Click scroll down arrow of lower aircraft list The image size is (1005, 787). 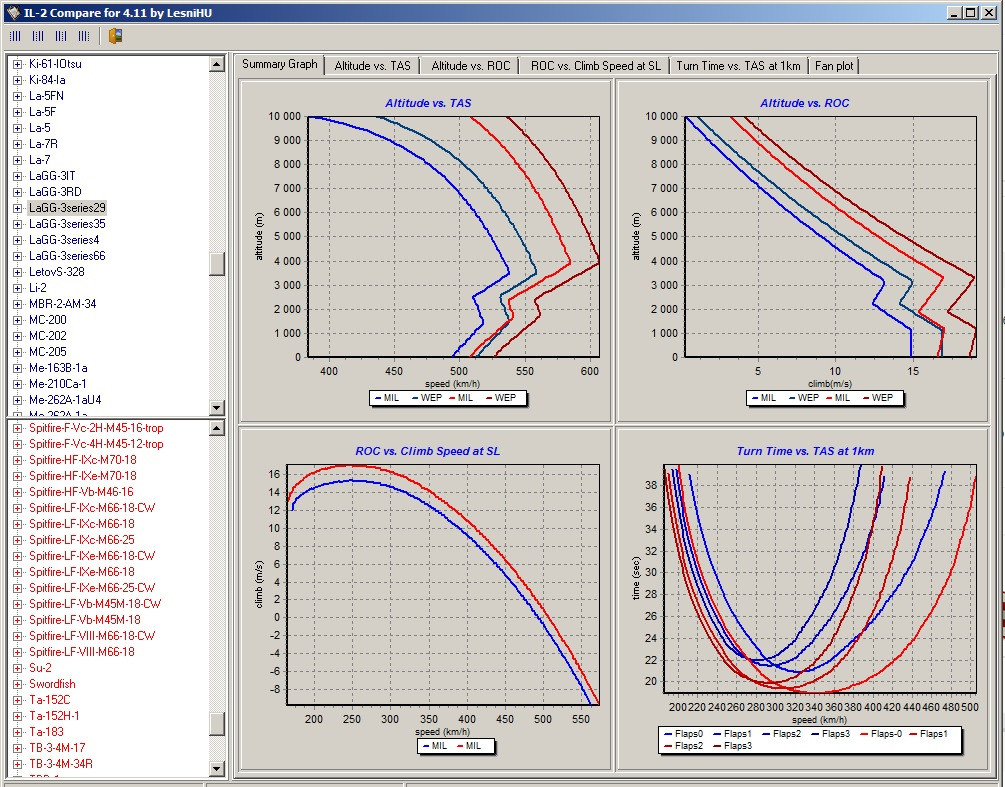[217, 769]
